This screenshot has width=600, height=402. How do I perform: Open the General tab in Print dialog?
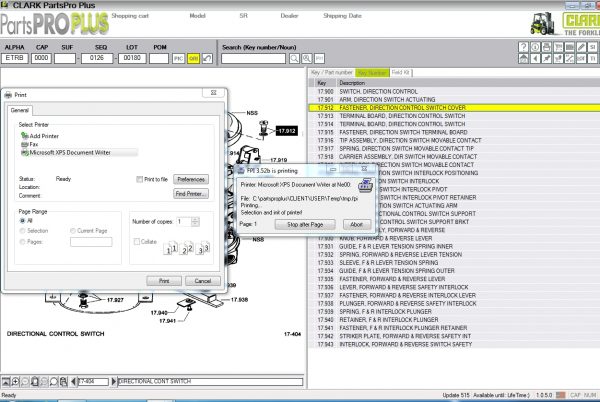pyautogui.click(x=20, y=110)
